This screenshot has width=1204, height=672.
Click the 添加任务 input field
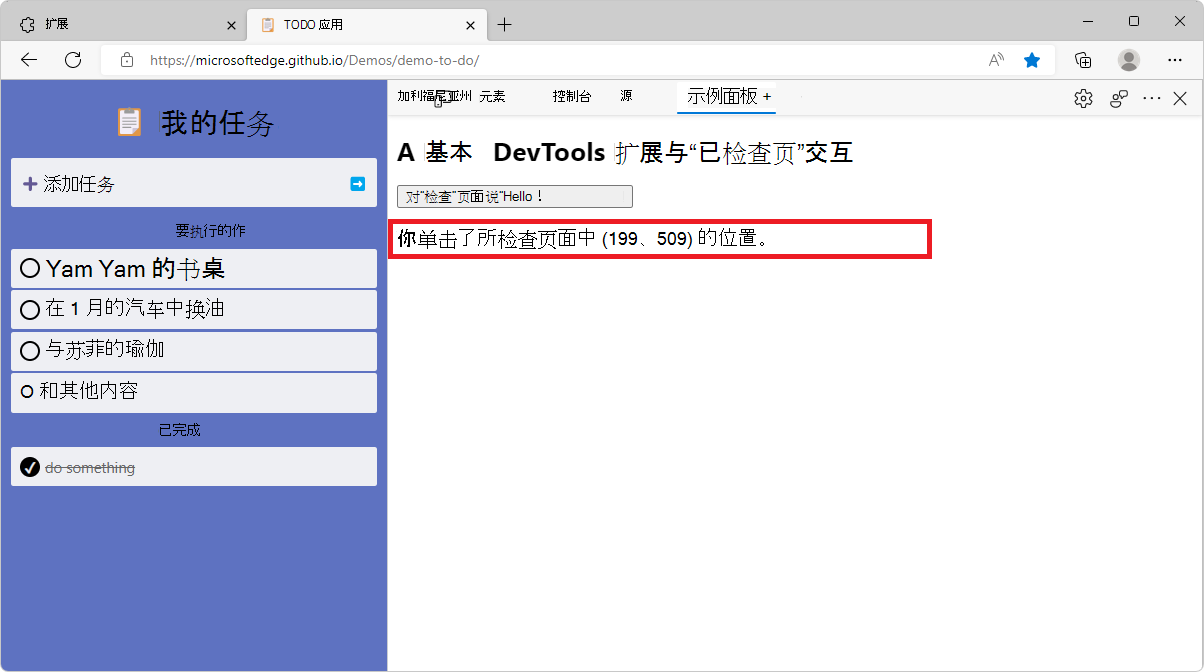pyautogui.click(x=193, y=184)
